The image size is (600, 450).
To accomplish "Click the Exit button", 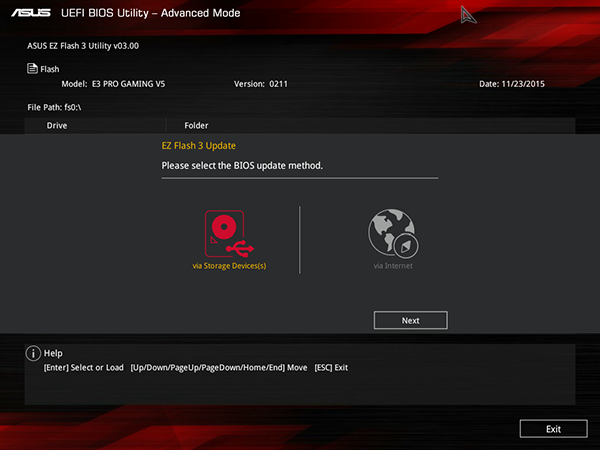I will pyautogui.click(x=553, y=429).
